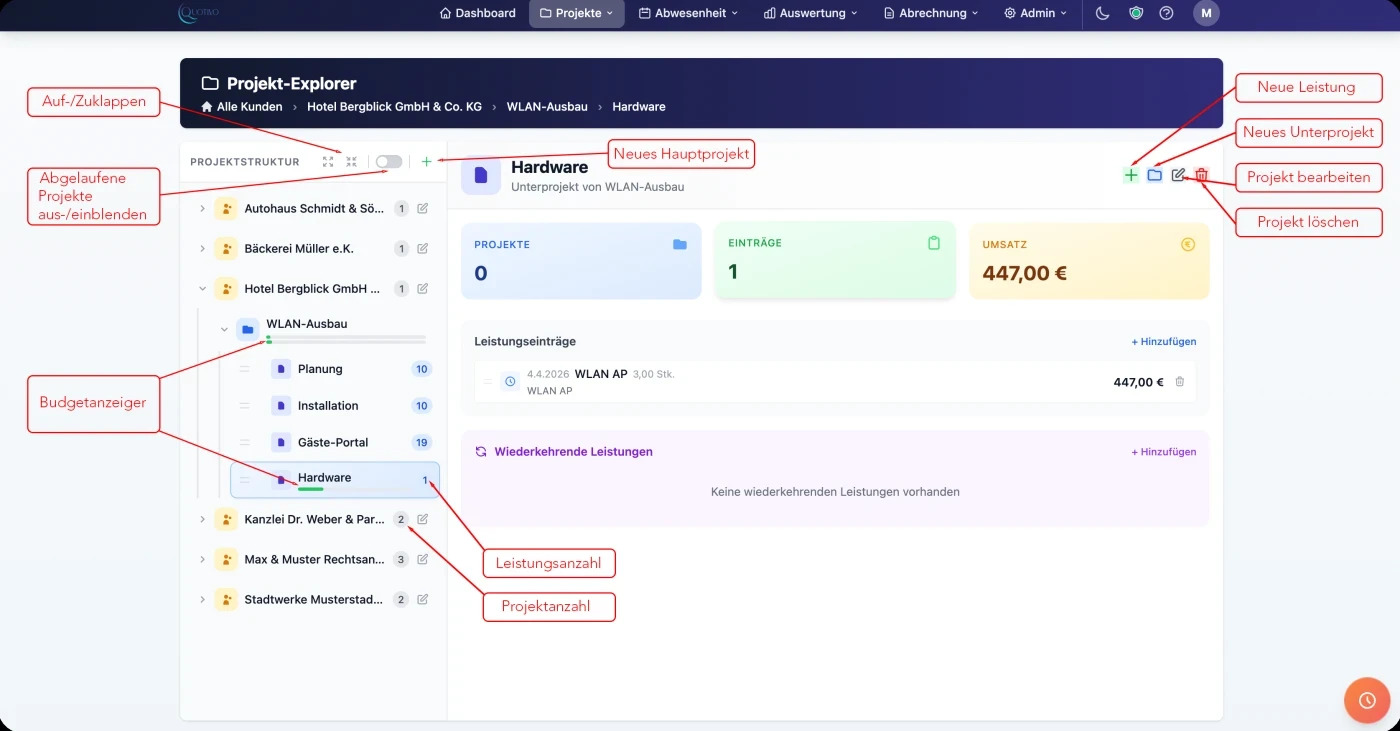Edit Stadtwerke Musterstadt pencil icon
This screenshot has width=1400, height=731.
(x=423, y=599)
